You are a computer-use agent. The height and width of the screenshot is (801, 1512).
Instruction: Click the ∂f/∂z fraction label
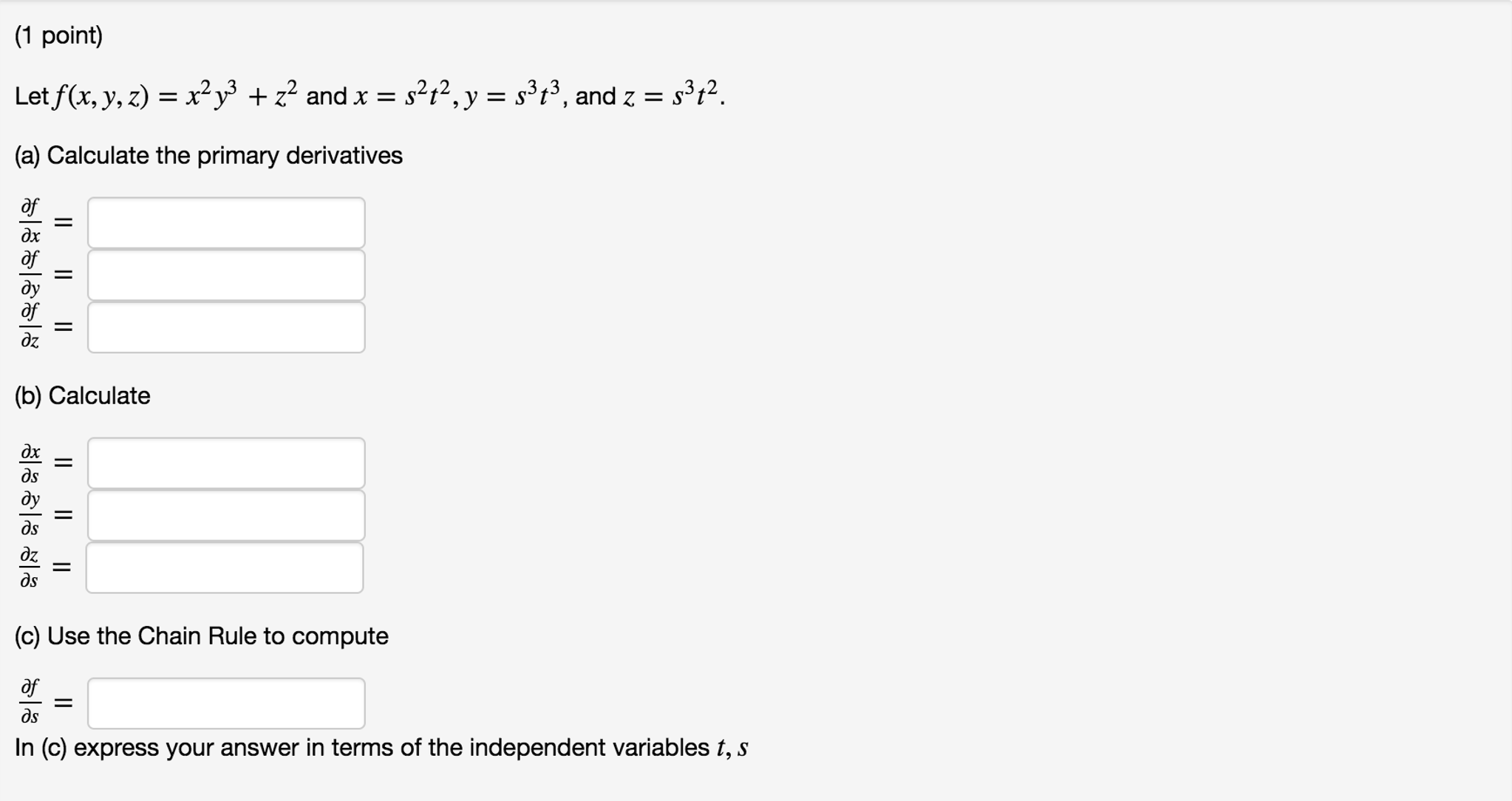(30, 326)
